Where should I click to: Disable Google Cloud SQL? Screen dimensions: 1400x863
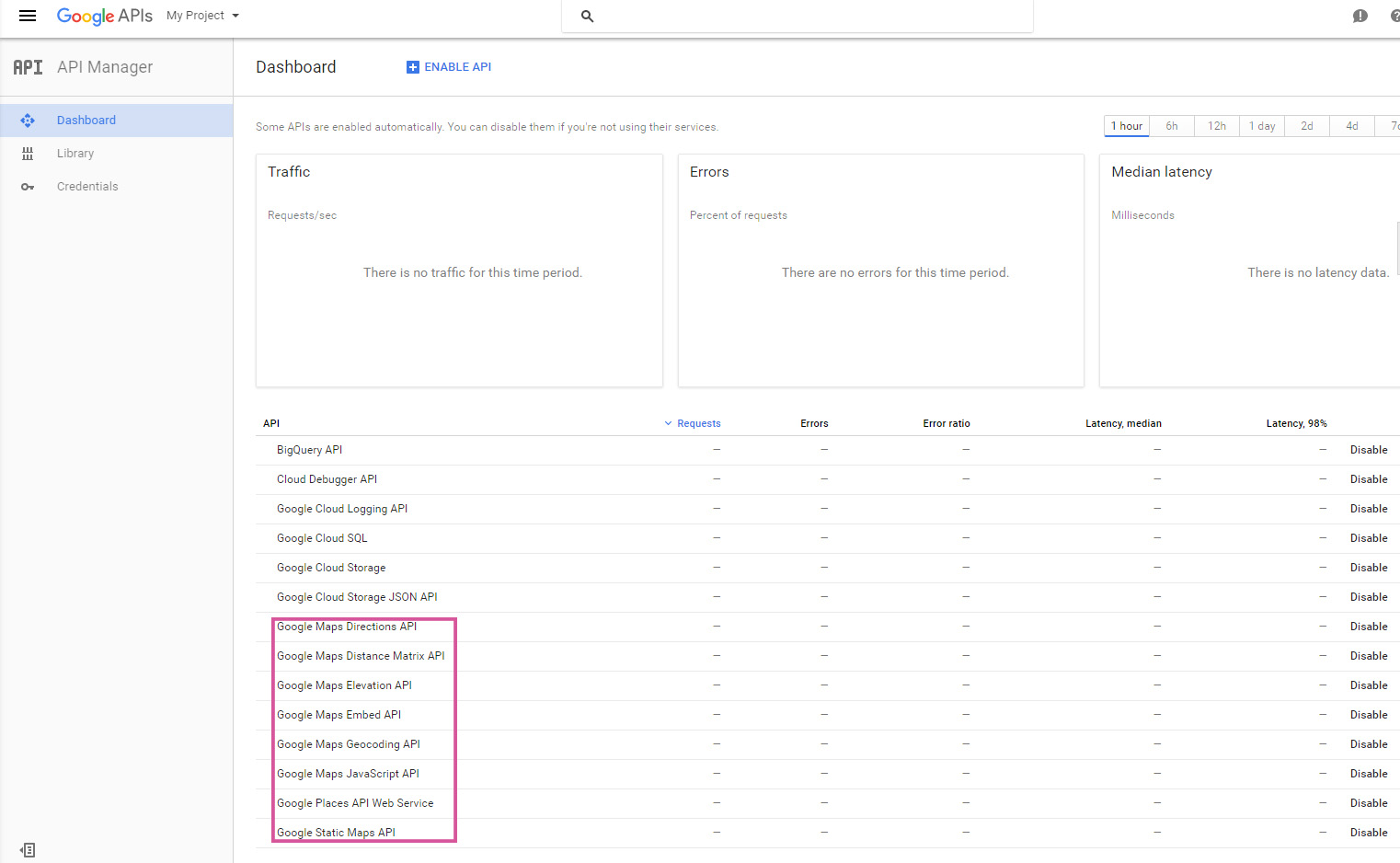click(x=1369, y=538)
